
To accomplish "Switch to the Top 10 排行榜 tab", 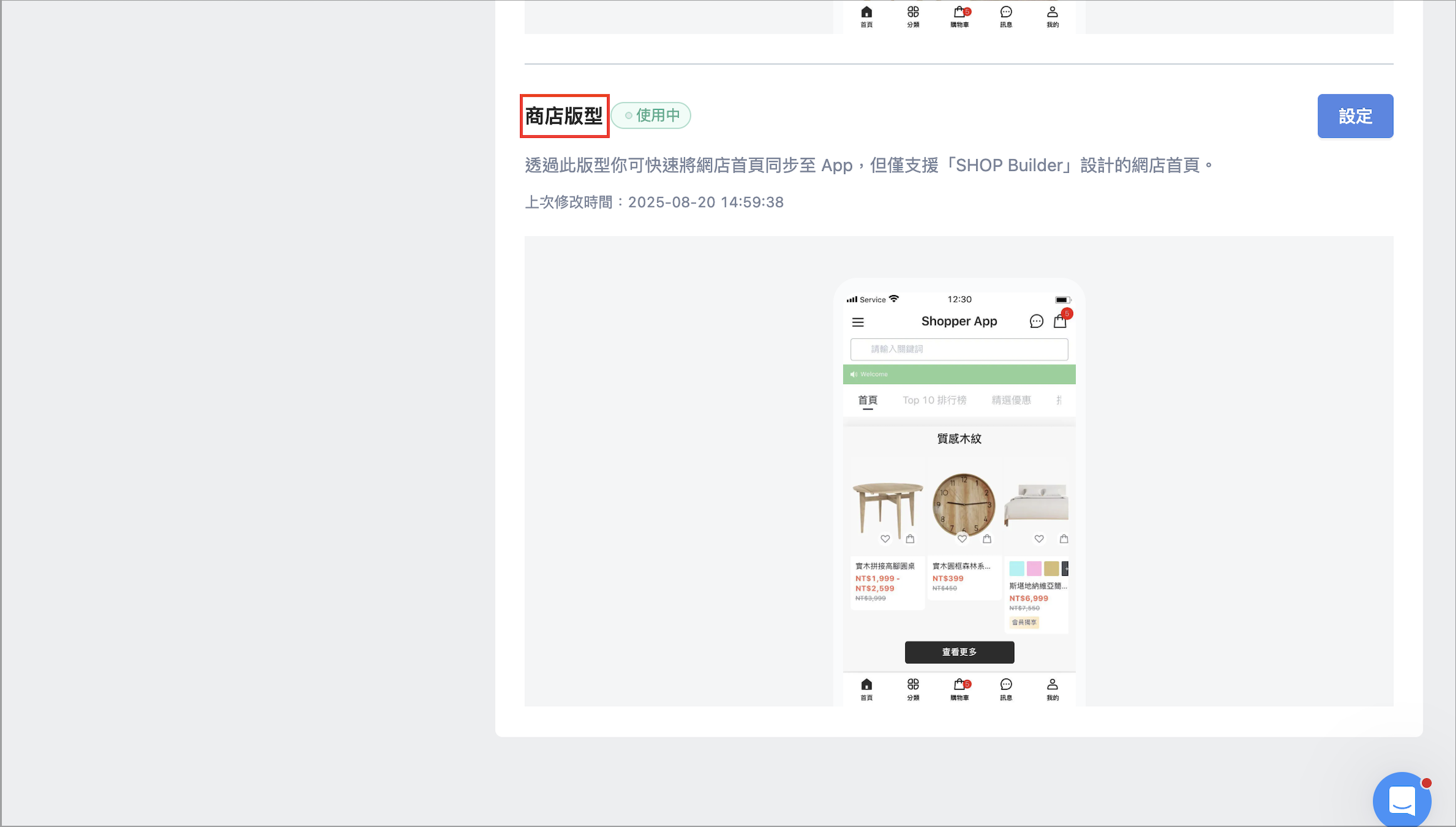I will point(934,400).
